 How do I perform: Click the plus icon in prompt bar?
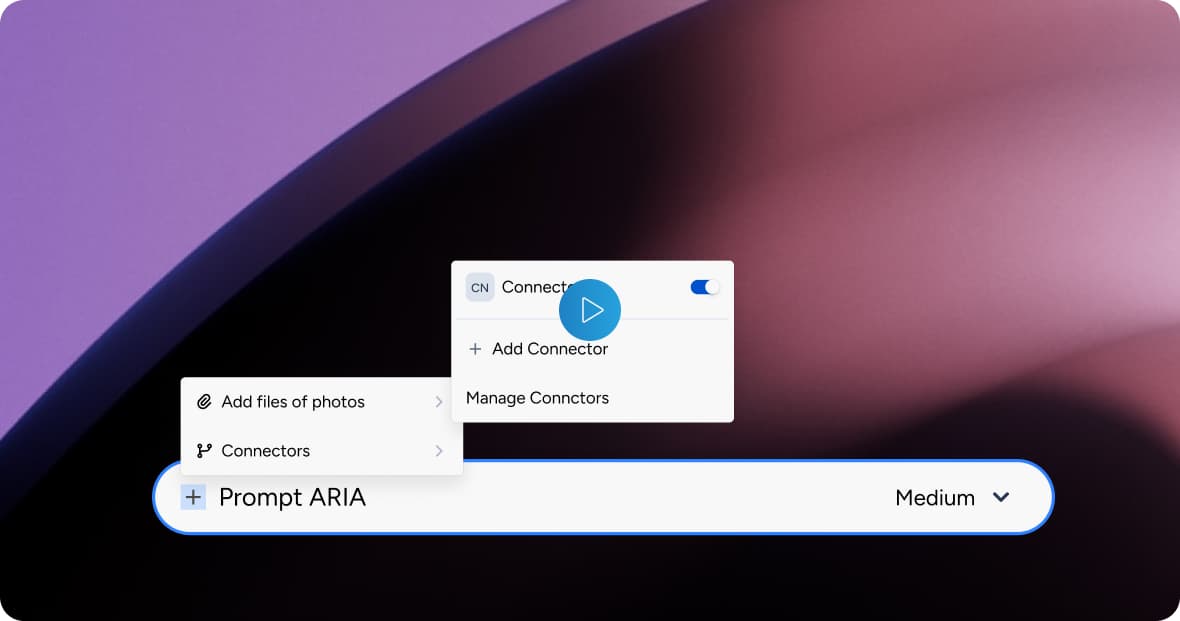point(193,497)
